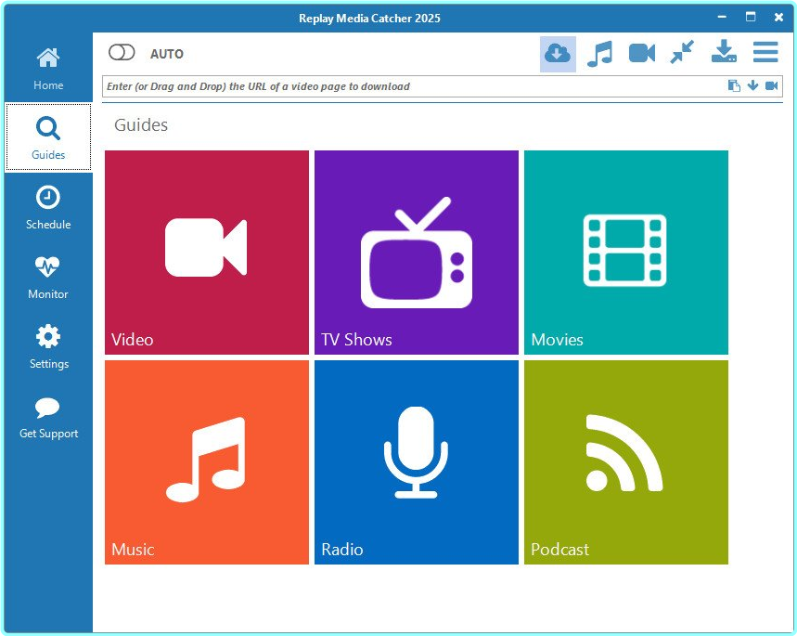This screenshot has height=636, width=797.
Task: Click the shrink arrows toolbar icon
Action: (x=682, y=53)
